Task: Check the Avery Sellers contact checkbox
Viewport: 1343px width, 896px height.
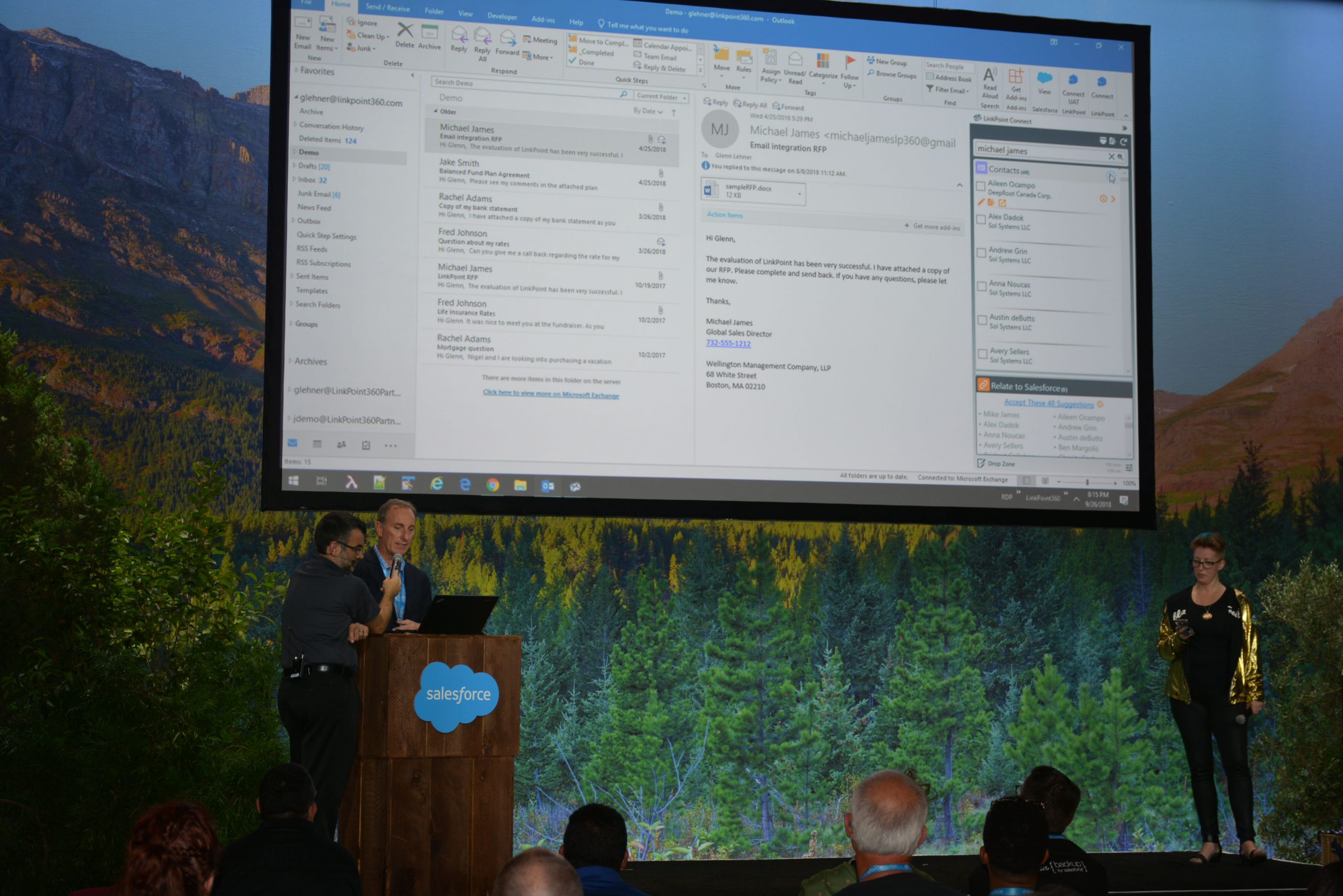Action: [983, 354]
